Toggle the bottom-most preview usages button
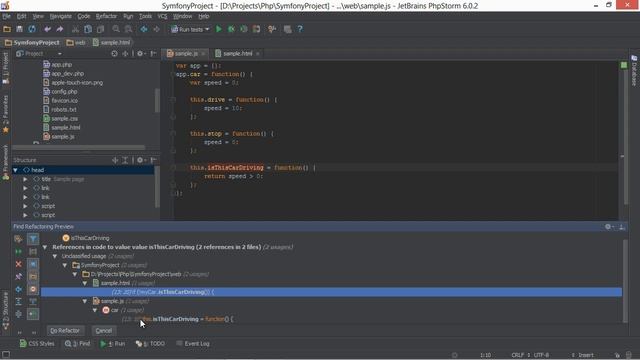This screenshot has height=360, width=640. [33, 314]
